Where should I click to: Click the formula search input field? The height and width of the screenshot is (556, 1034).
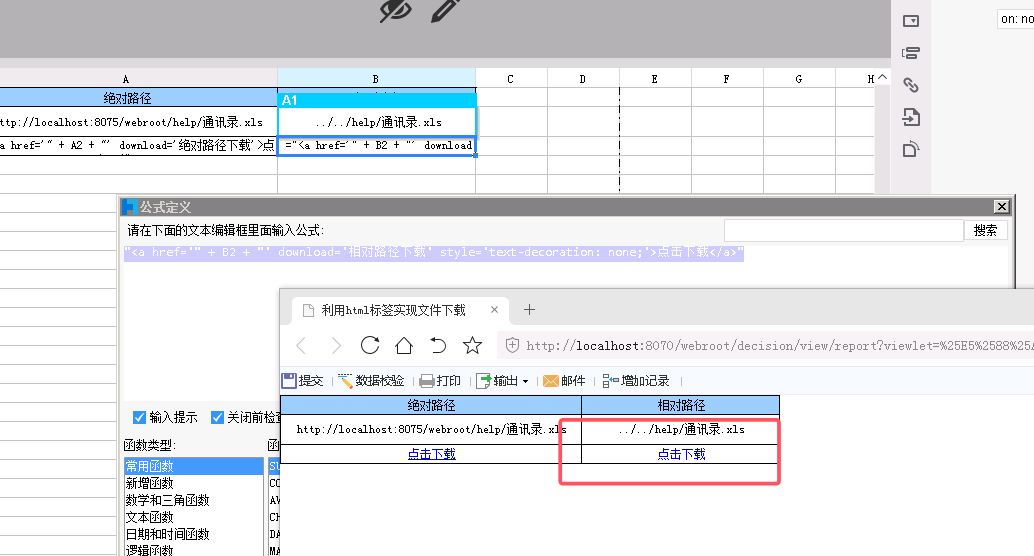tap(843, 230)
